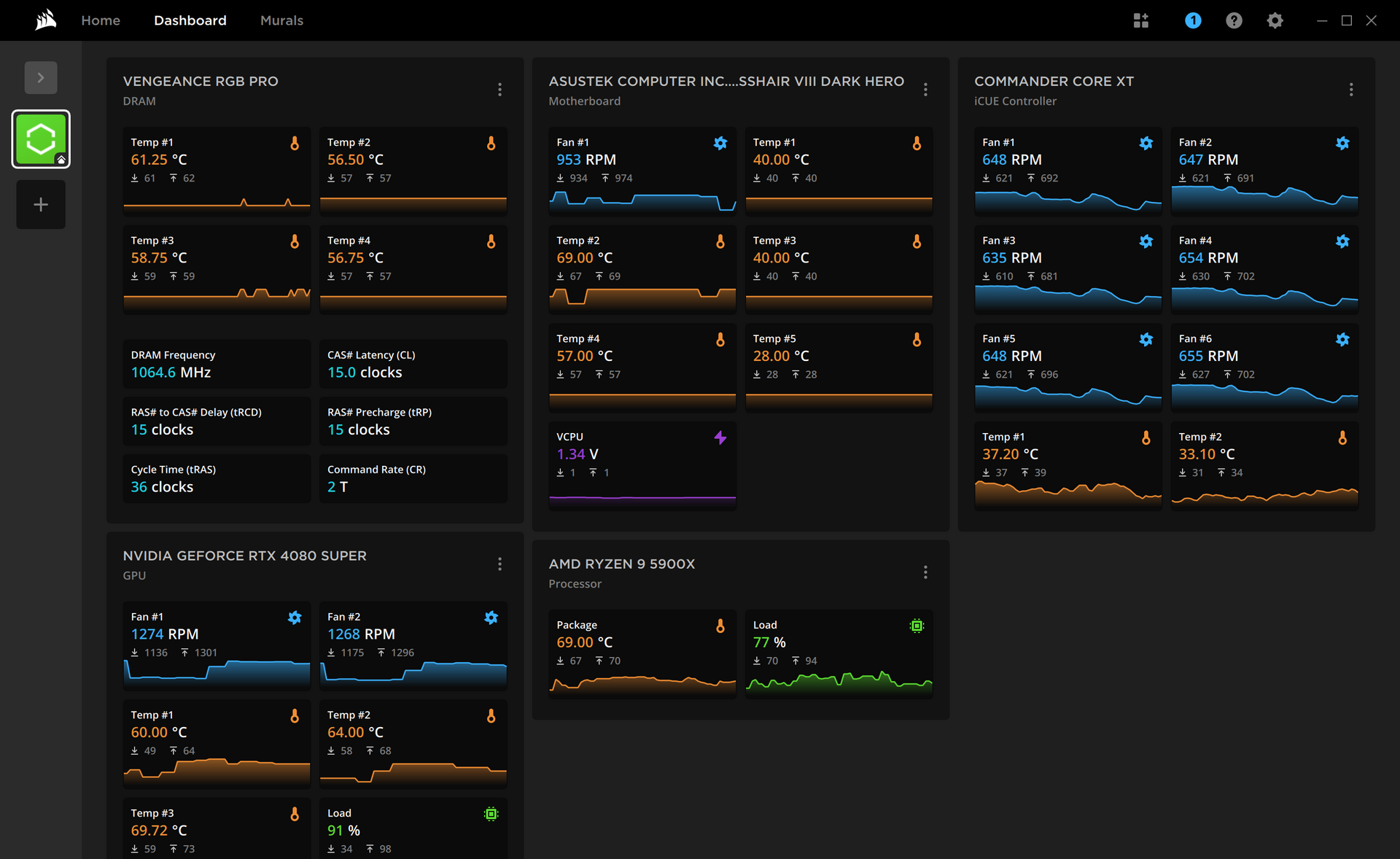This screenshot has width=1400, height=859.
Task: Click Commander Core Temp #1 thermometer icon
Action: pos(1146,438)
